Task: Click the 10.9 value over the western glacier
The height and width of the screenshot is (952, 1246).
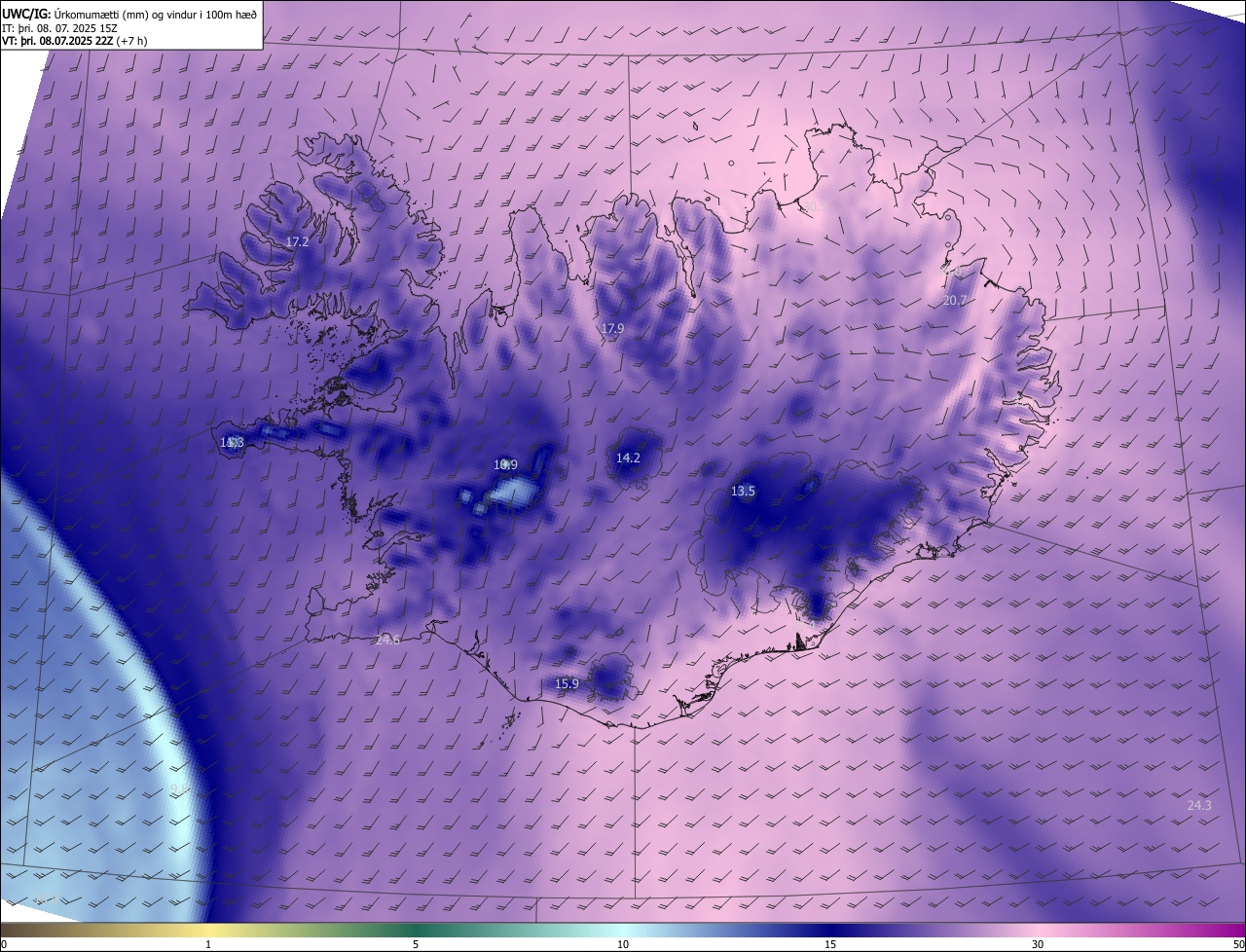Action: [505, 465]
